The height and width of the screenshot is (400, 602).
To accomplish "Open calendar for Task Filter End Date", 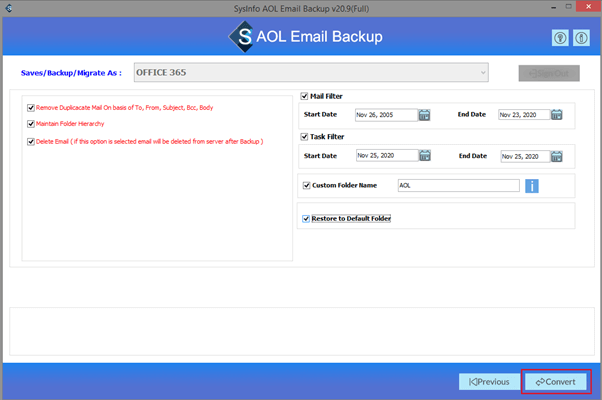I will pyautogui.click(x=557, y=156).
